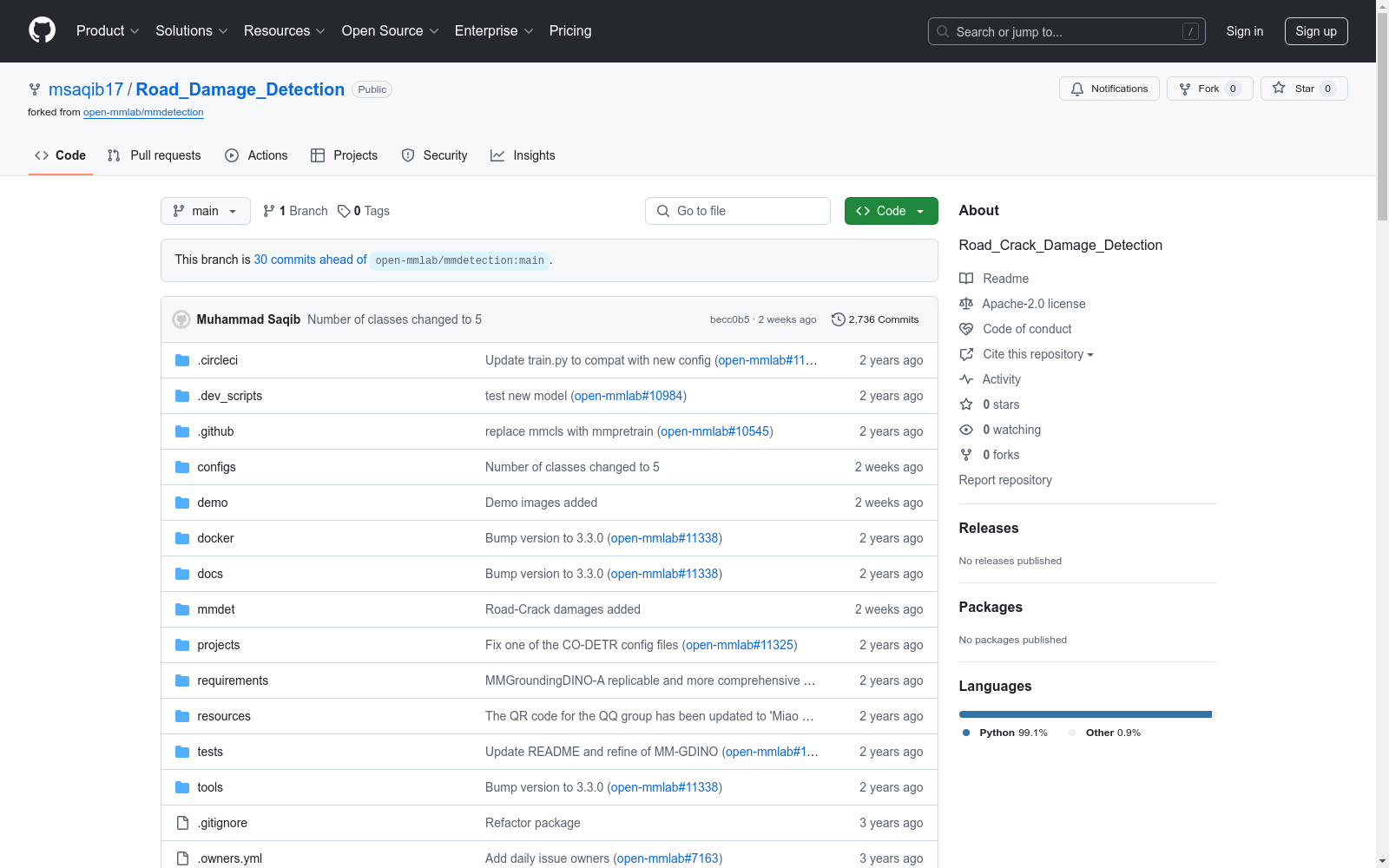The image size is (1389, 868).
Task: Click the commit history clock icon
Action: tap(838, 319)
